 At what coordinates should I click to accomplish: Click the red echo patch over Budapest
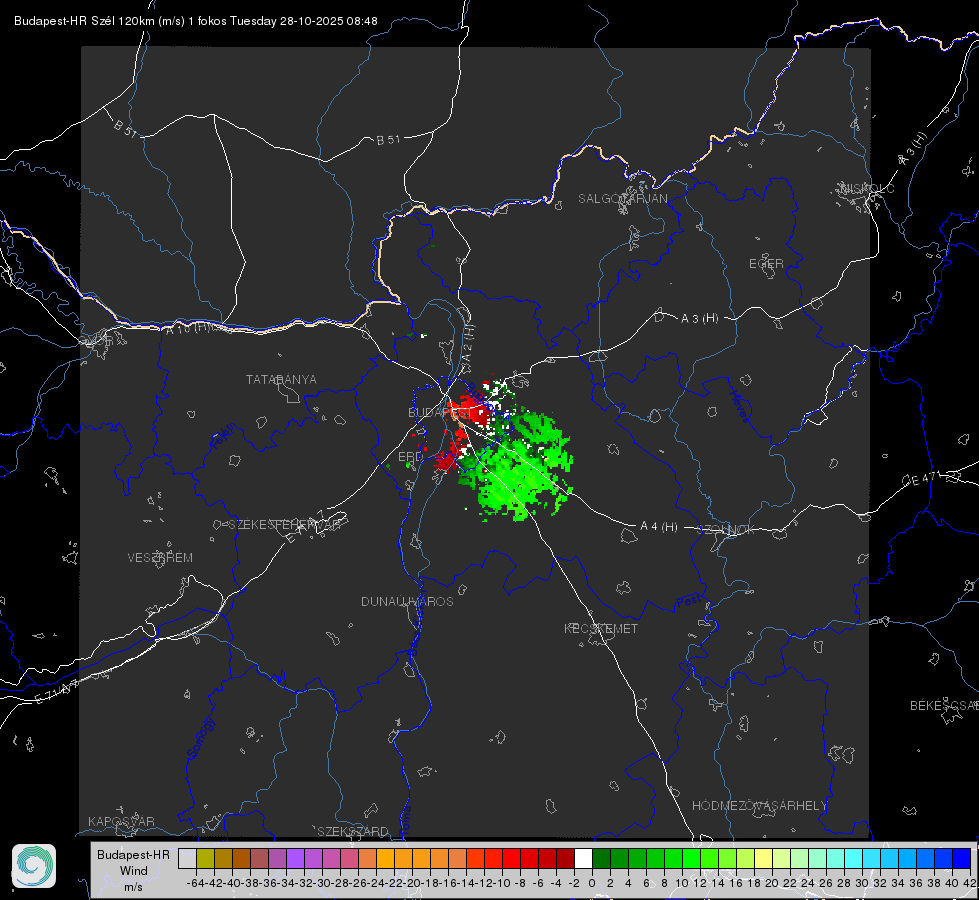click(472, 409)
